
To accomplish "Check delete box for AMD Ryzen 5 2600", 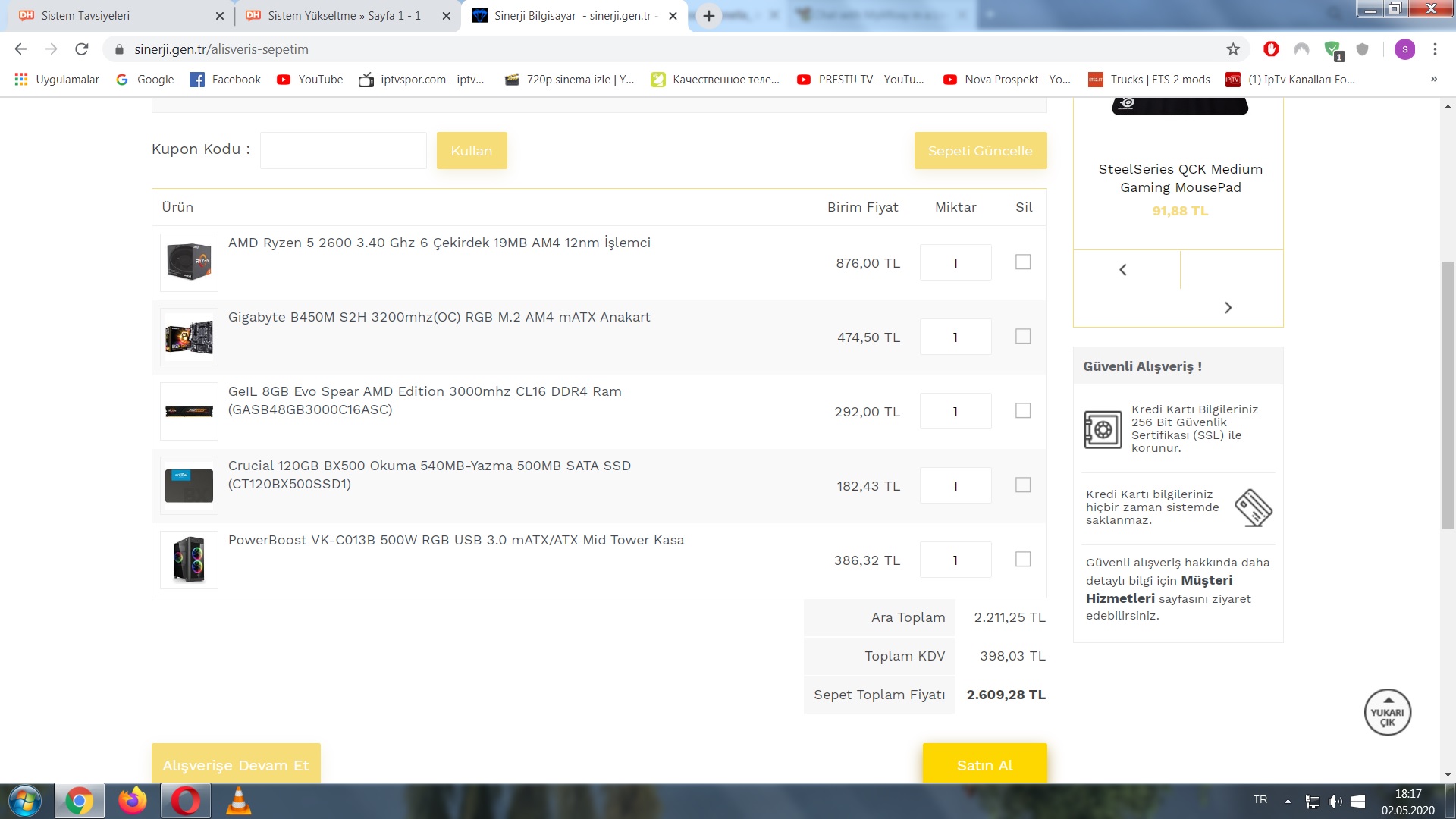I will 1023,262.
